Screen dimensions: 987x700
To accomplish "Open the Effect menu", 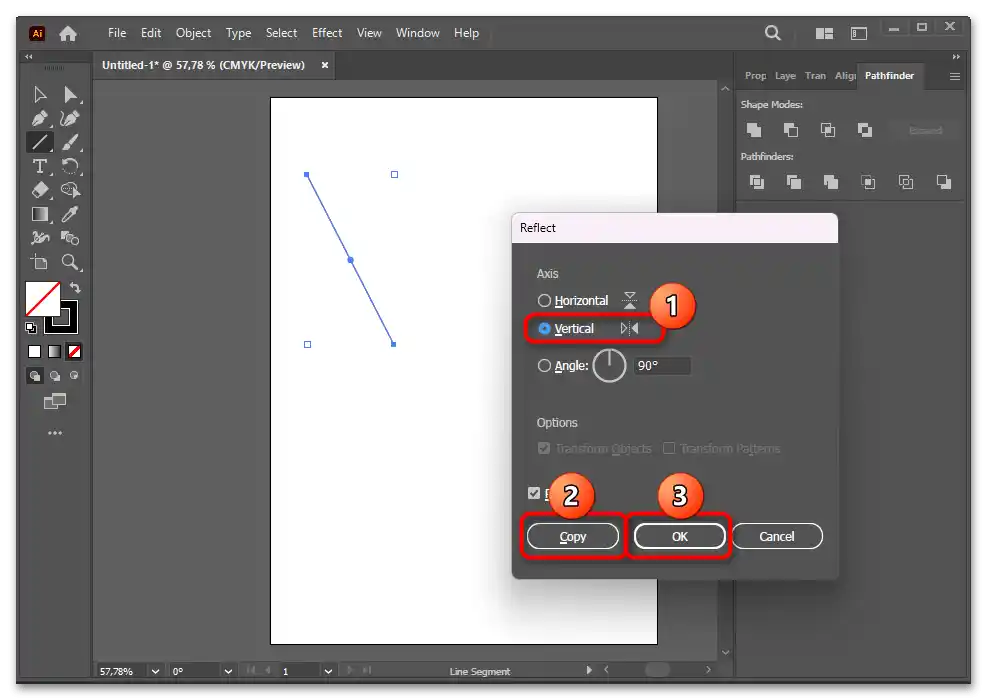I will pos(327,33).
